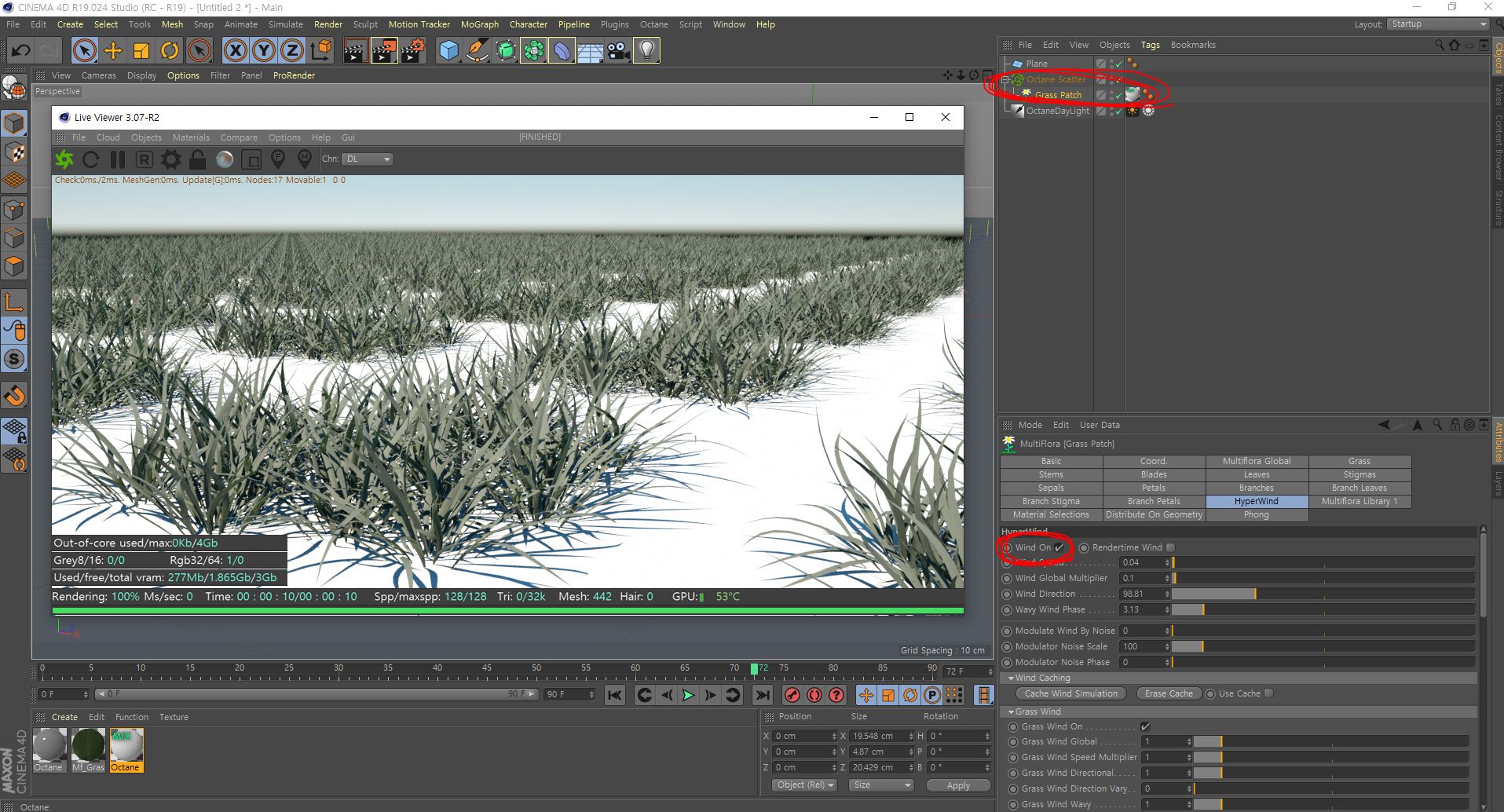Select the Mf_Gras material thumbnail
Screen dimensions: 1504x812
pos(88,750)
